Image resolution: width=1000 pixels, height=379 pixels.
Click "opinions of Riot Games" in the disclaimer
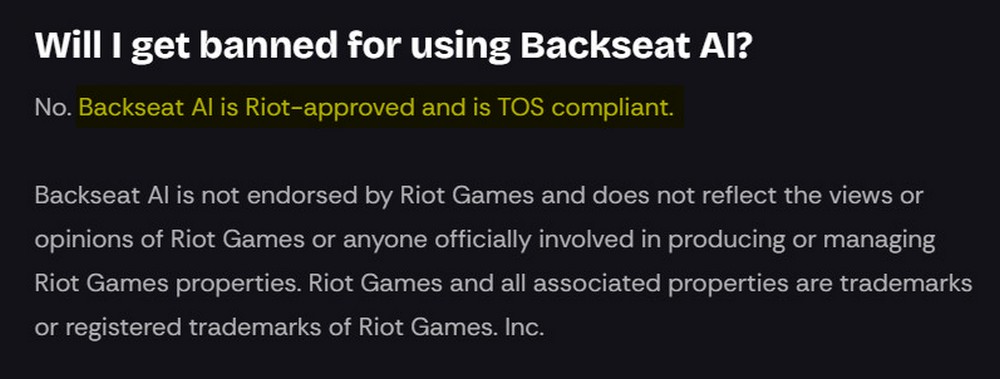pyautogui.click(x=170, y=240)
